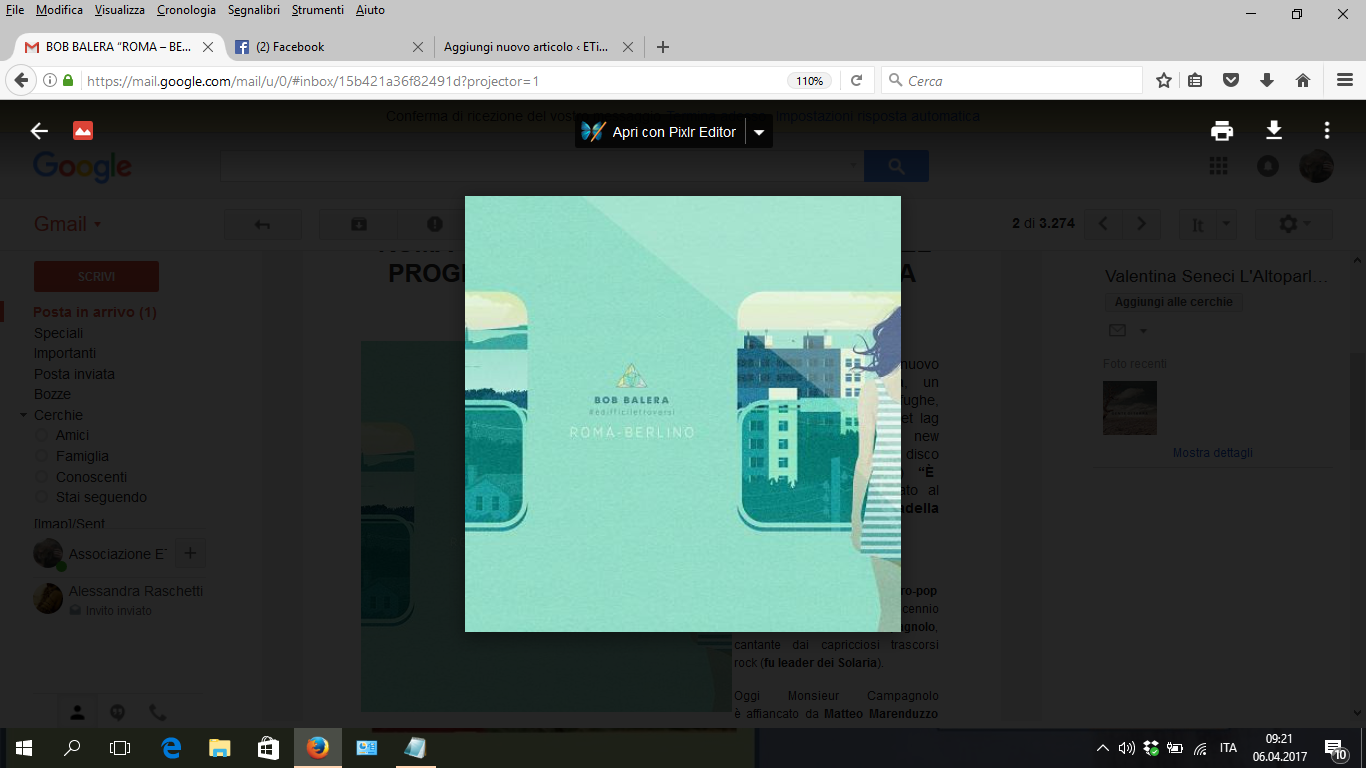Open the Firefox hamburger menu
The width and height of the screenshot is (1366, 768).
pos(1345,81)
